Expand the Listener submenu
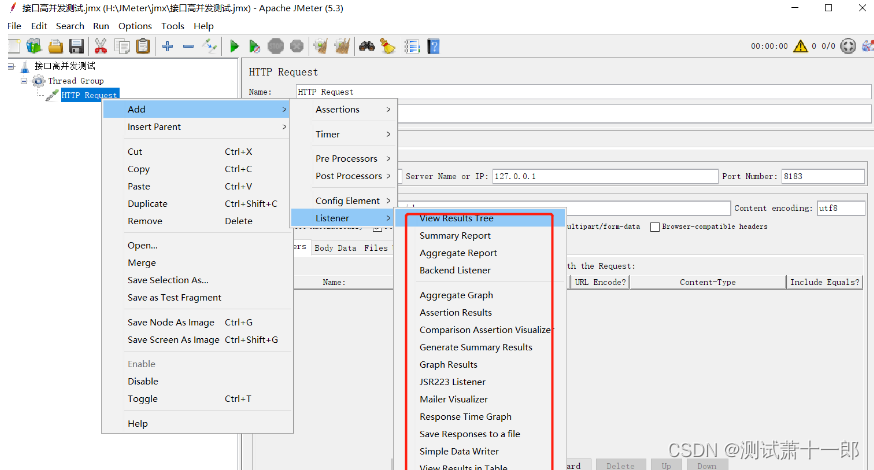874x470 pixels. coord(345,218)
